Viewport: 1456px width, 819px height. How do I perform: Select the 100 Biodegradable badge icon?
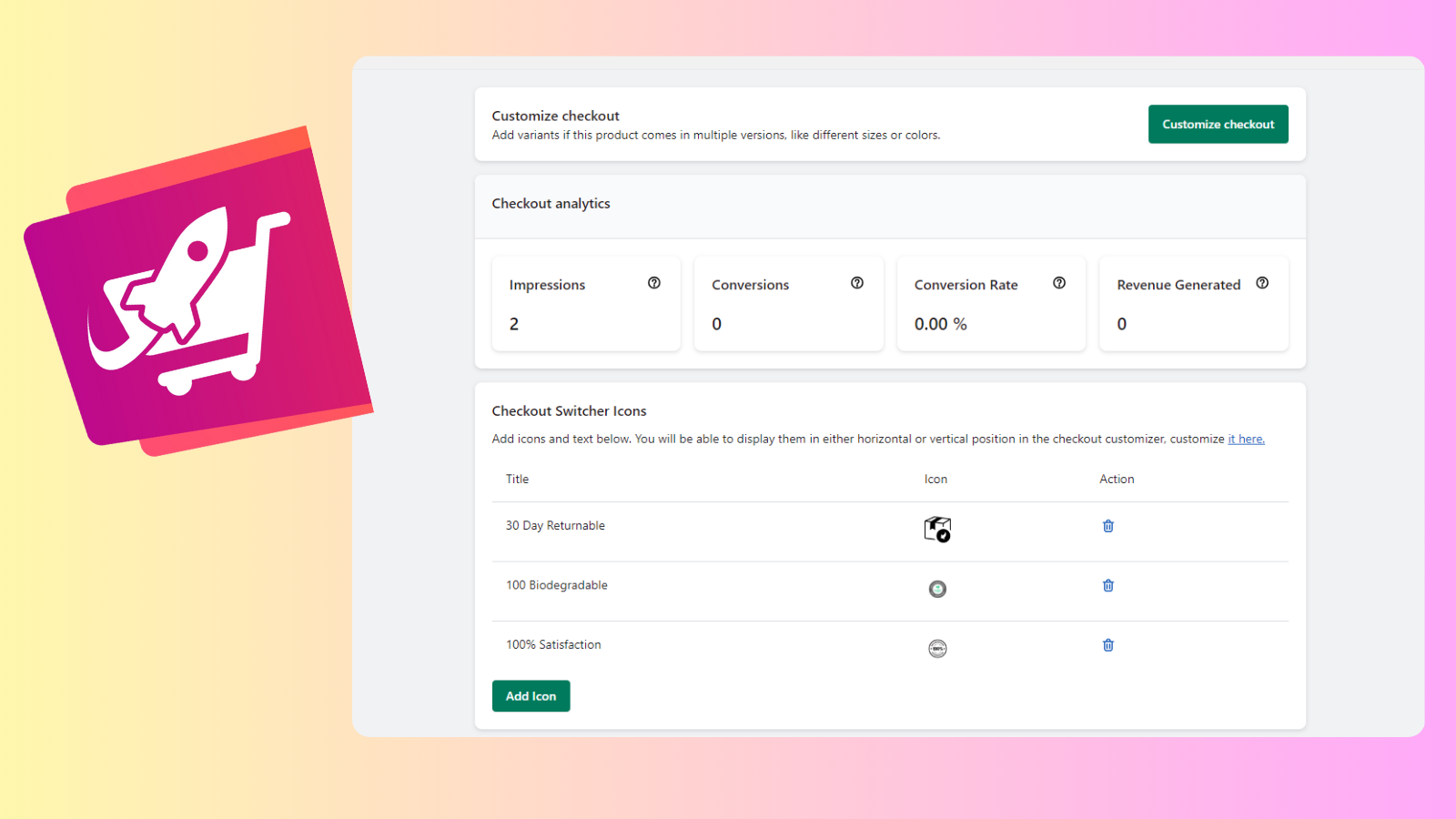tap(937, 589)
